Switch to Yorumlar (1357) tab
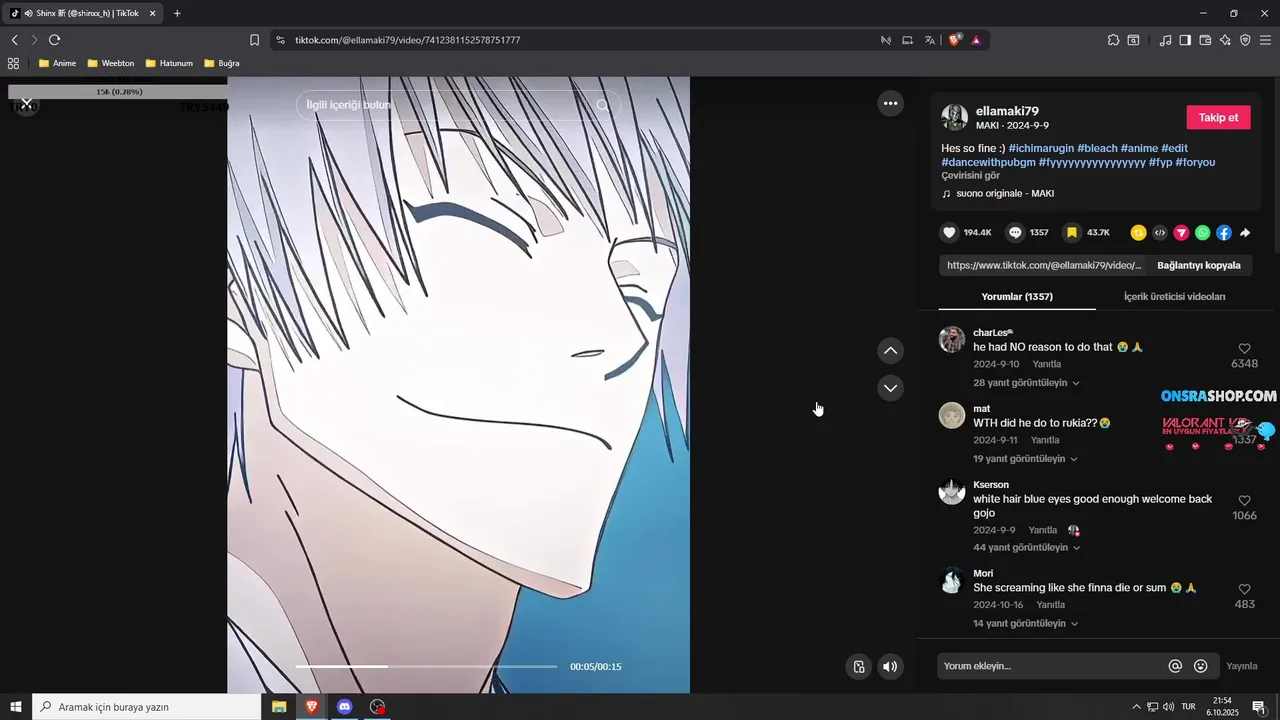The image size is (1280, 720). (1017, 297)
